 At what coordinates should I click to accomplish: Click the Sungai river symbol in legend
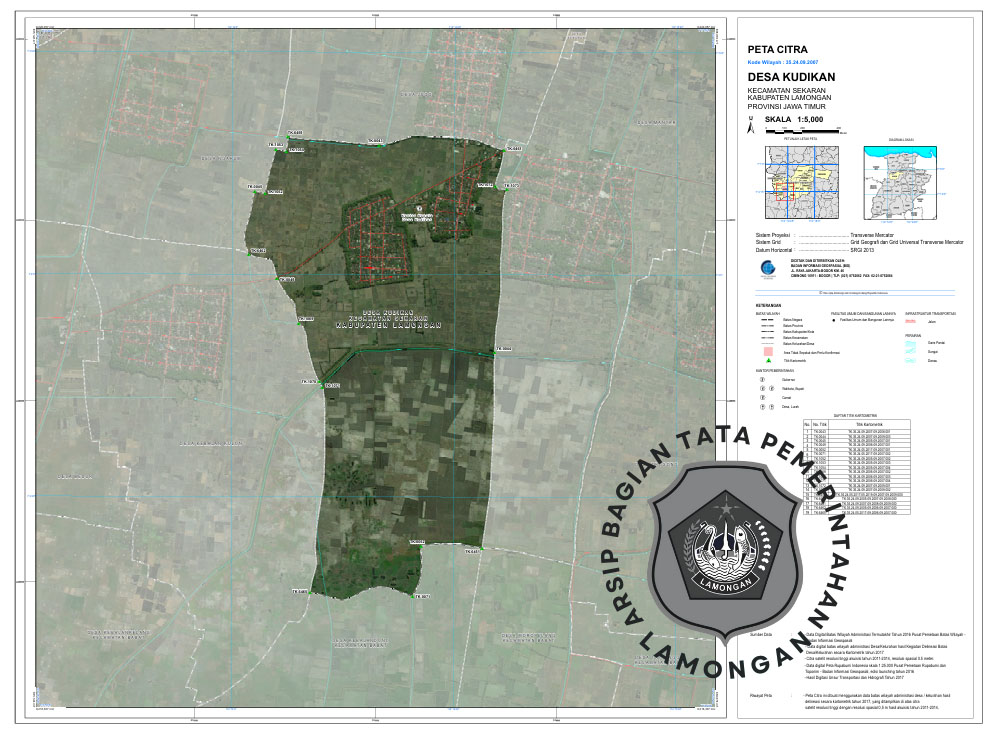910,351
